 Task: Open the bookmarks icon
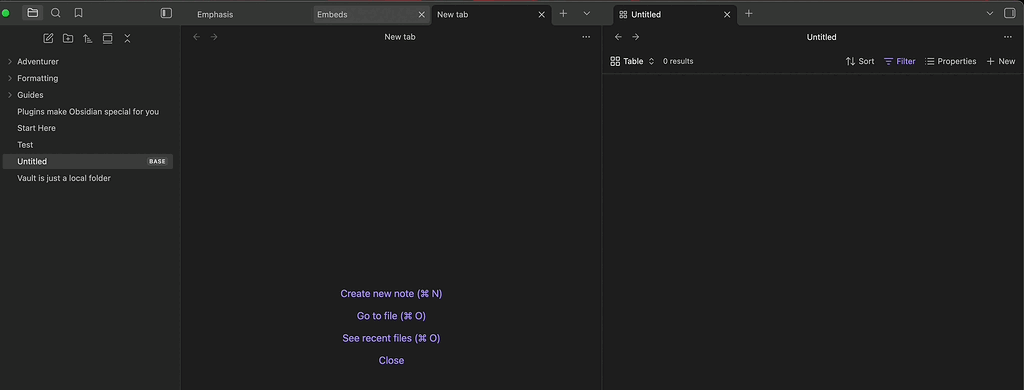[78, 13]
